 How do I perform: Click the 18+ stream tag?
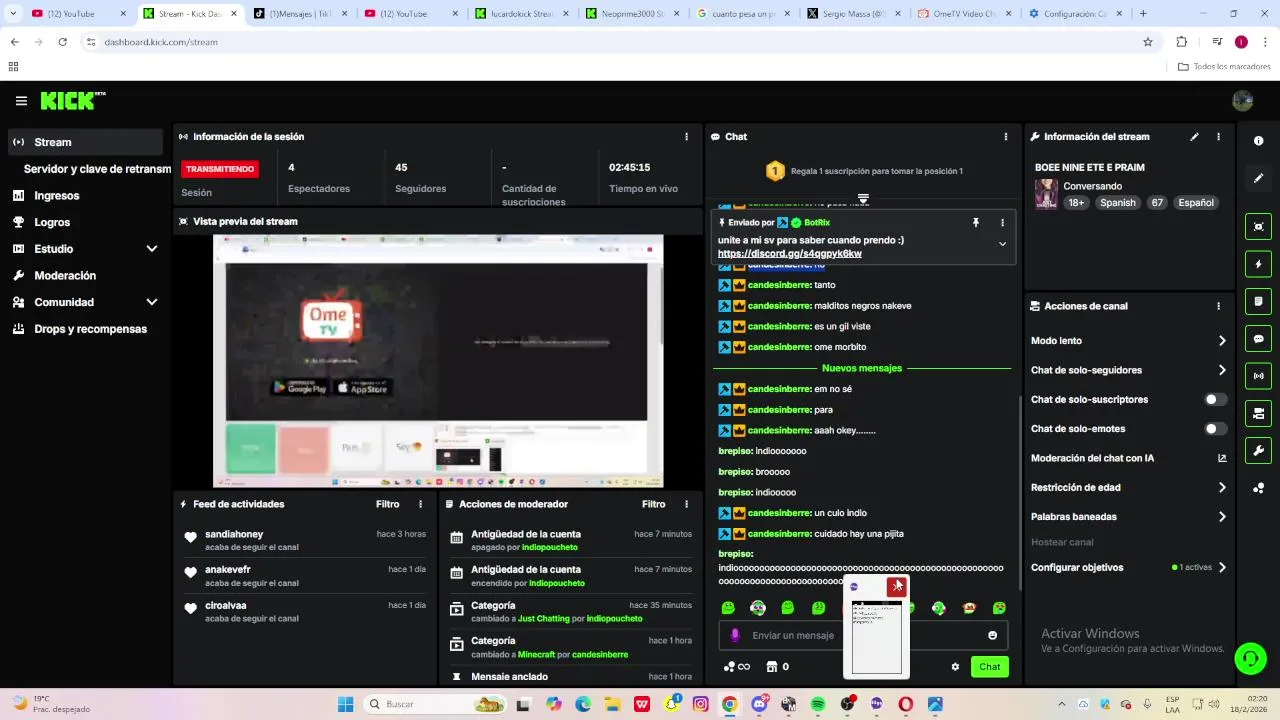[x=1076, y=203]
